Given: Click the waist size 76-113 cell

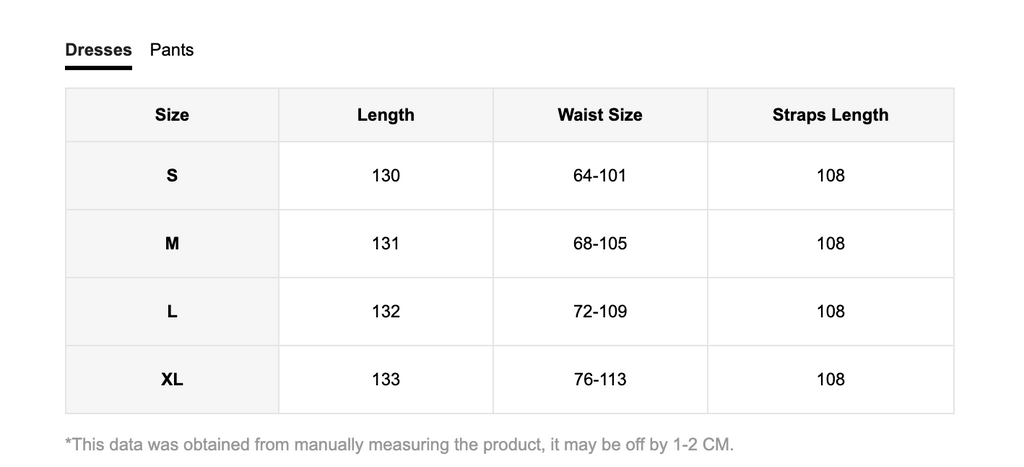Looking at the screenshot, I should [x=600, y=379].
